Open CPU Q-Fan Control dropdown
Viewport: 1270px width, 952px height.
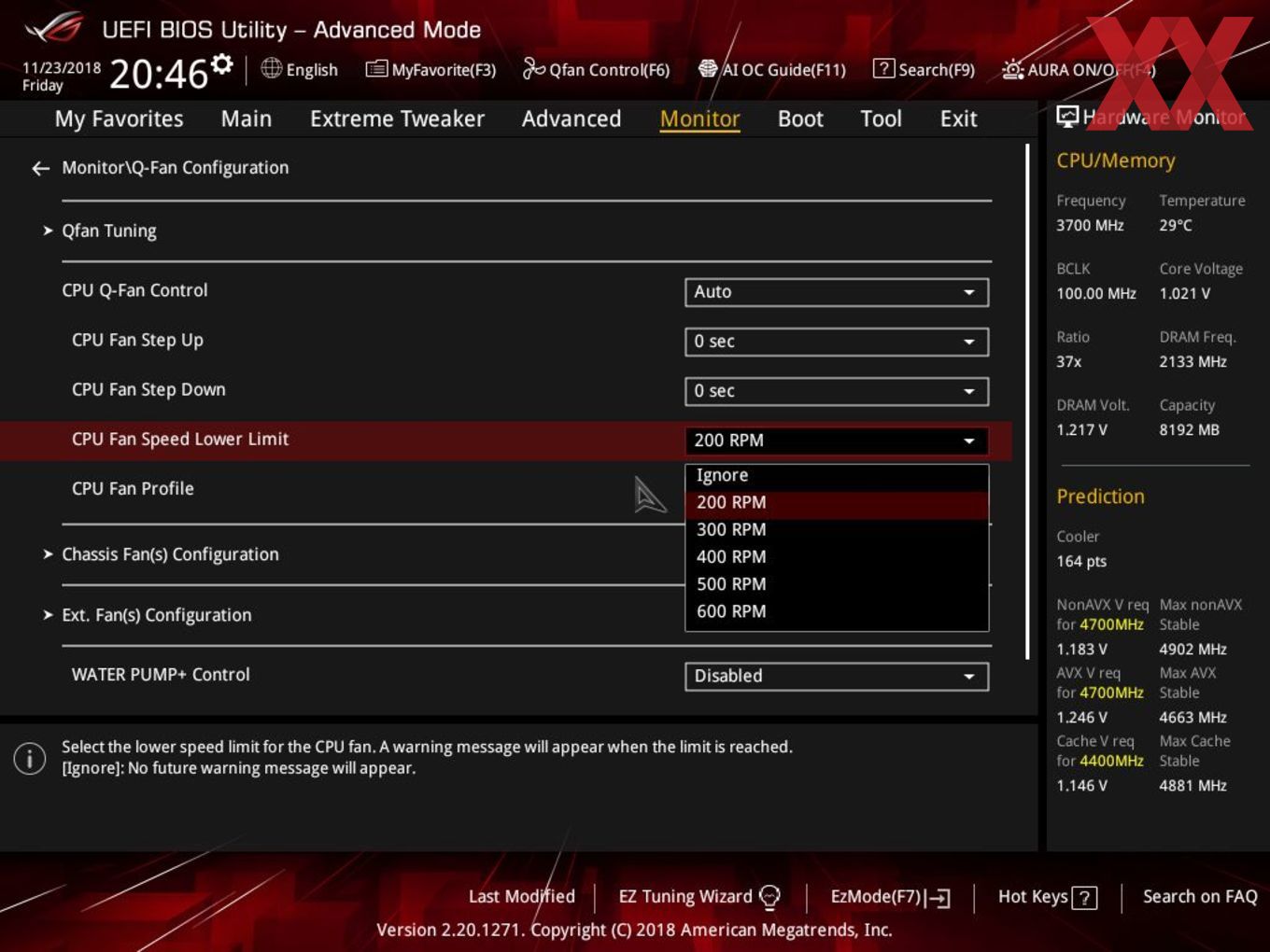tap(837, 292)
